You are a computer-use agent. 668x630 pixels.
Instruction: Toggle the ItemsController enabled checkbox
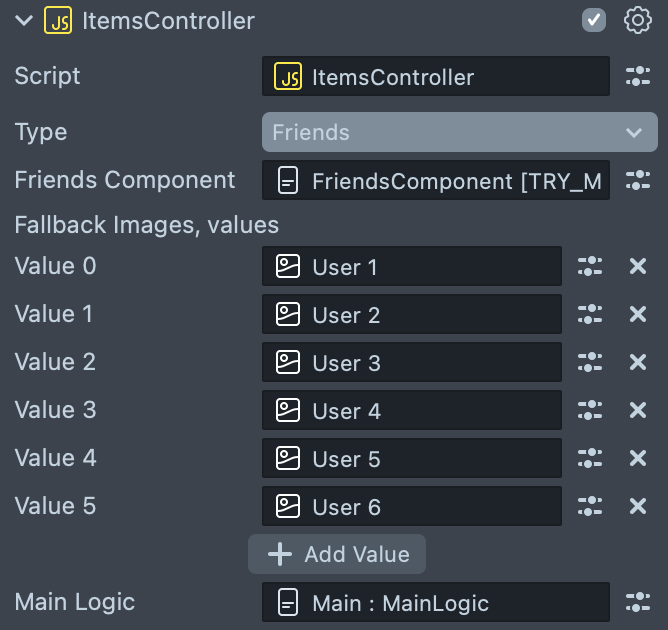(594, 20)
